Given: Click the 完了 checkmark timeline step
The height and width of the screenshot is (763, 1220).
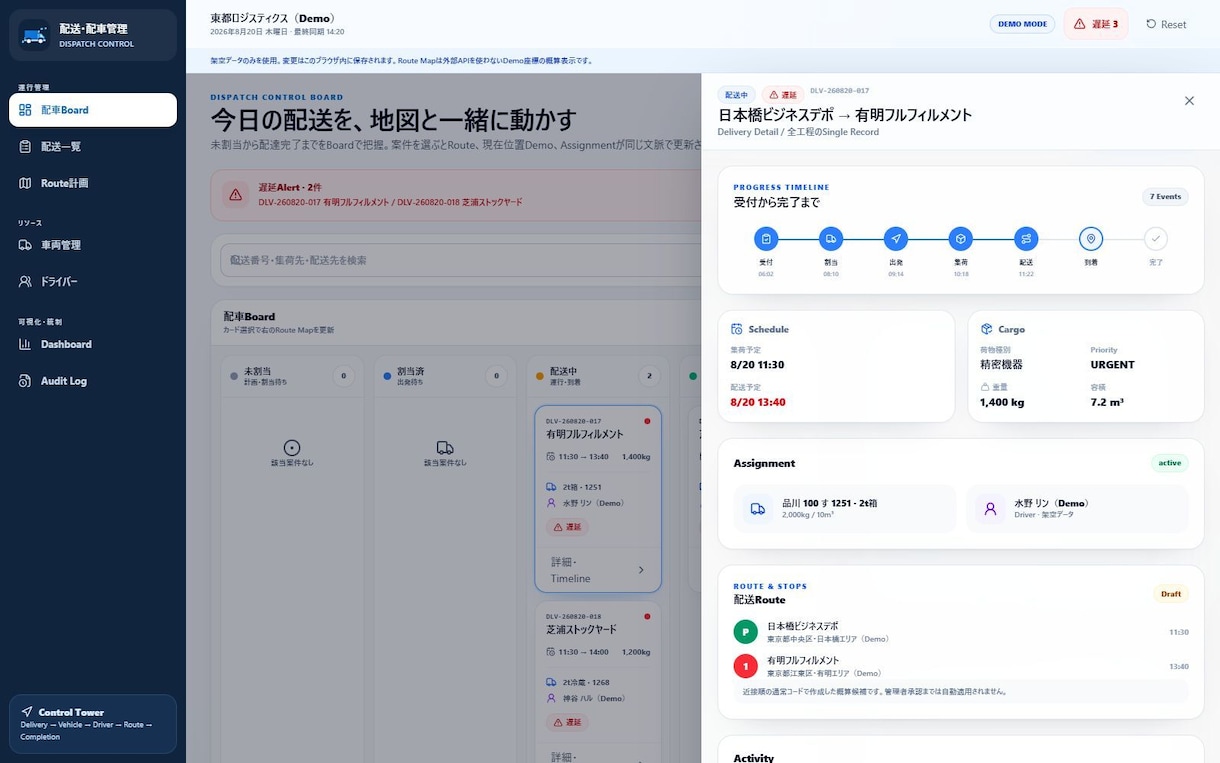Looking at the screenshot, I should (x=1156, y=239).
